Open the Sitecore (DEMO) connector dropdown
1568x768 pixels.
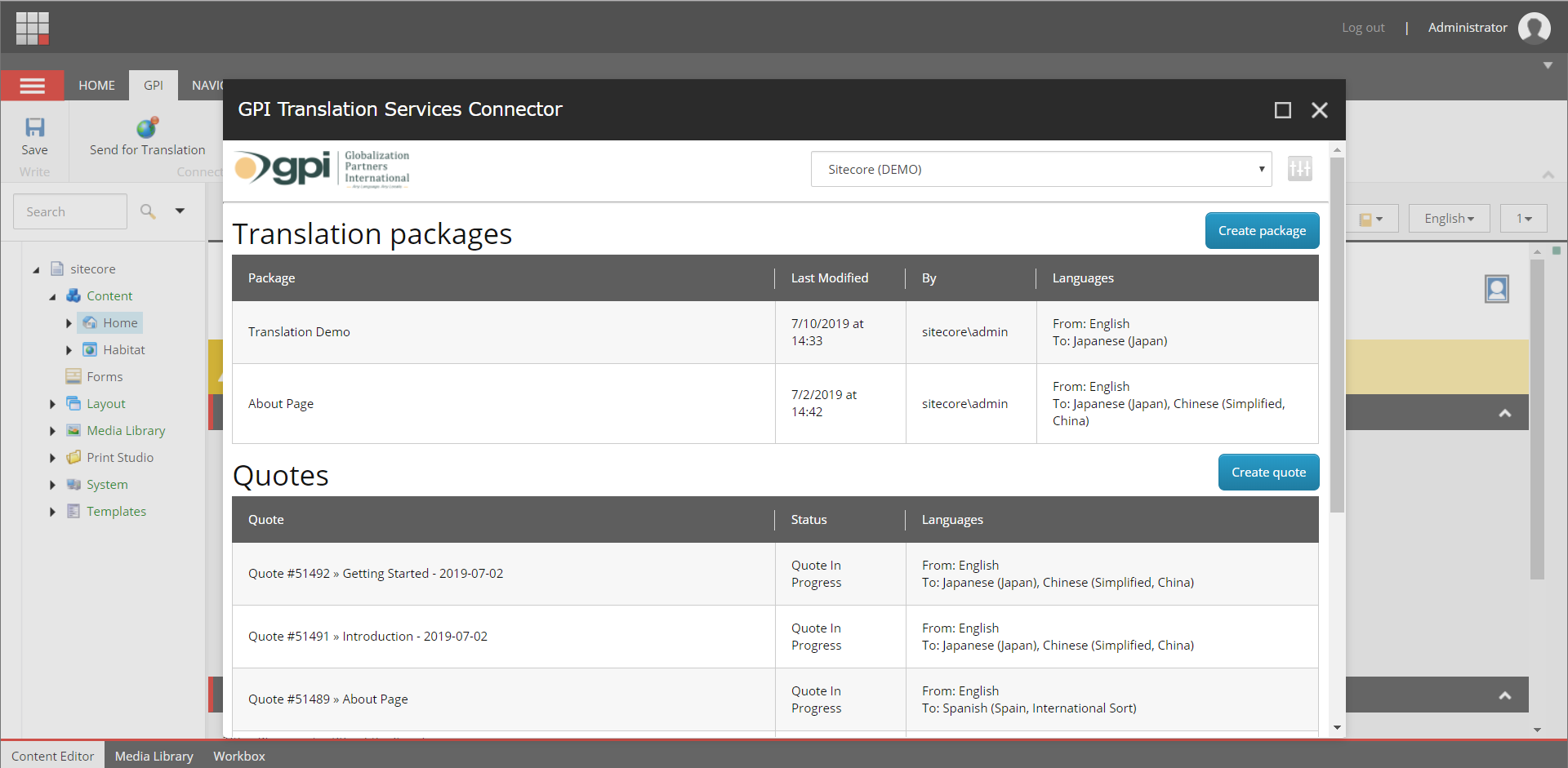point(1040,169)
